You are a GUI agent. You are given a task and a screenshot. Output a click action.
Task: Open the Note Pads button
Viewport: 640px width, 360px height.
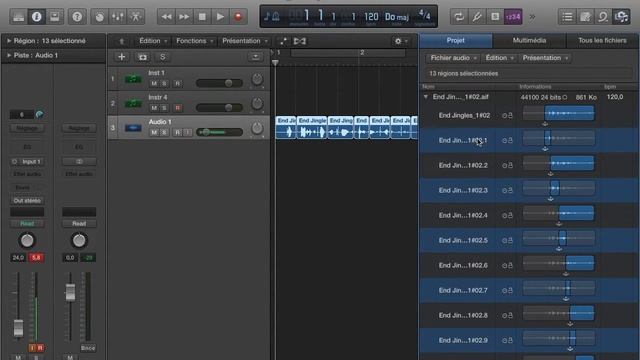[585, 17]
